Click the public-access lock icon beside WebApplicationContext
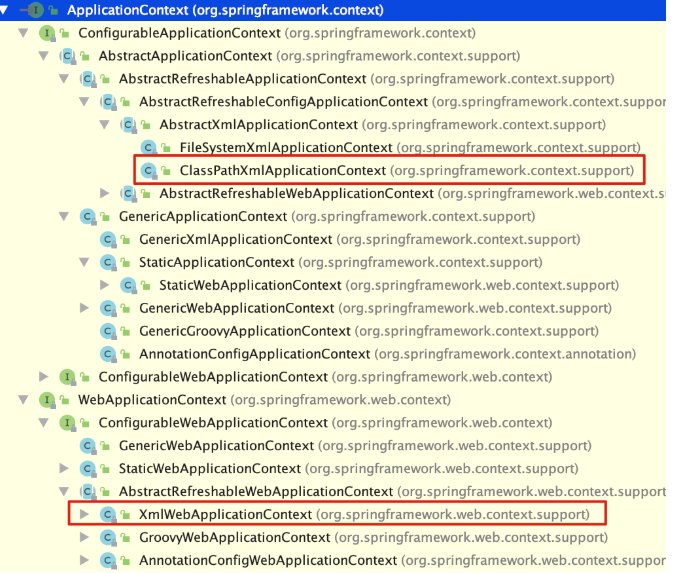Screen dimensions: 696x573 coord(65,399)
